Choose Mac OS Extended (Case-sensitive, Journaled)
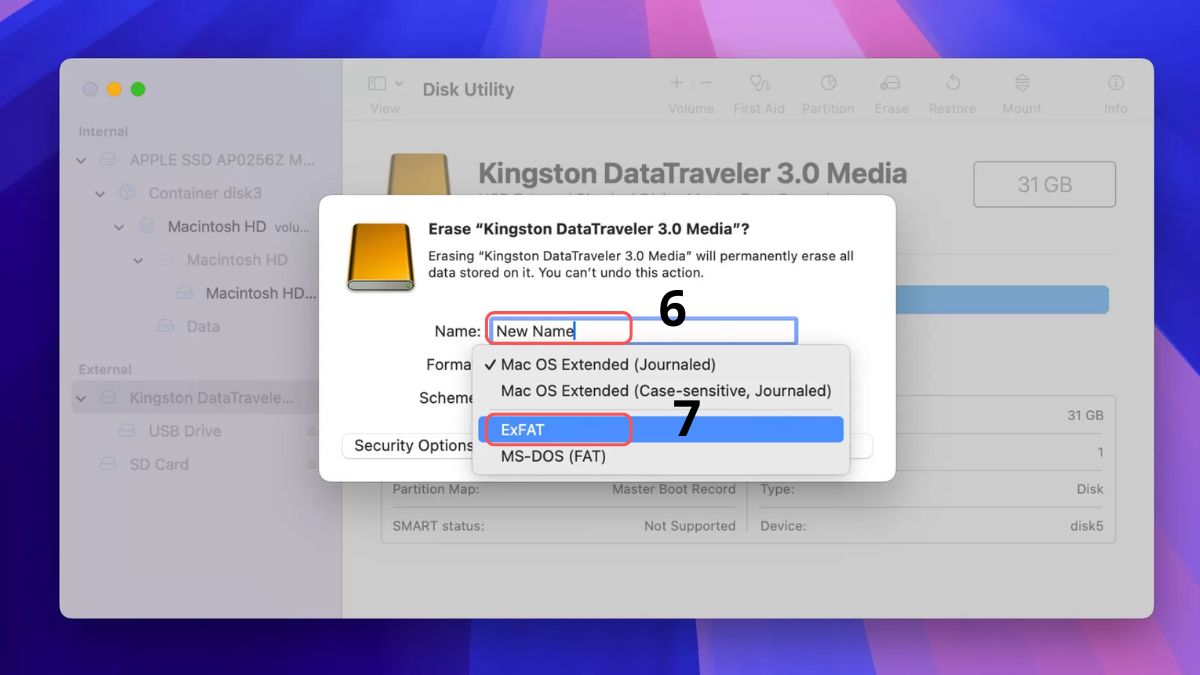Screen dimensions: 1200x675 click(661, 390)
